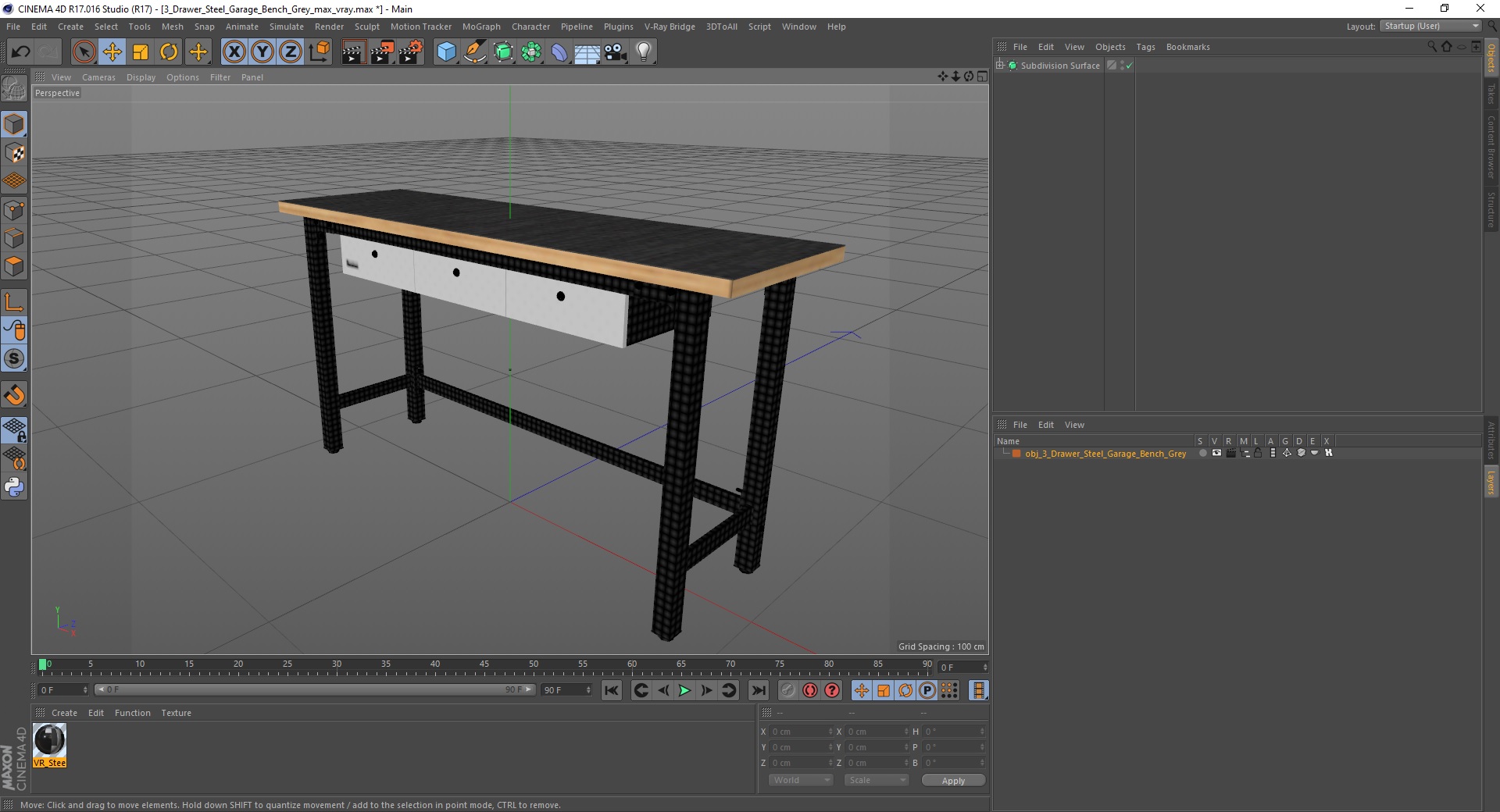
Task: Open the V-Ray Bridge menu
Action: coord(670,27)
